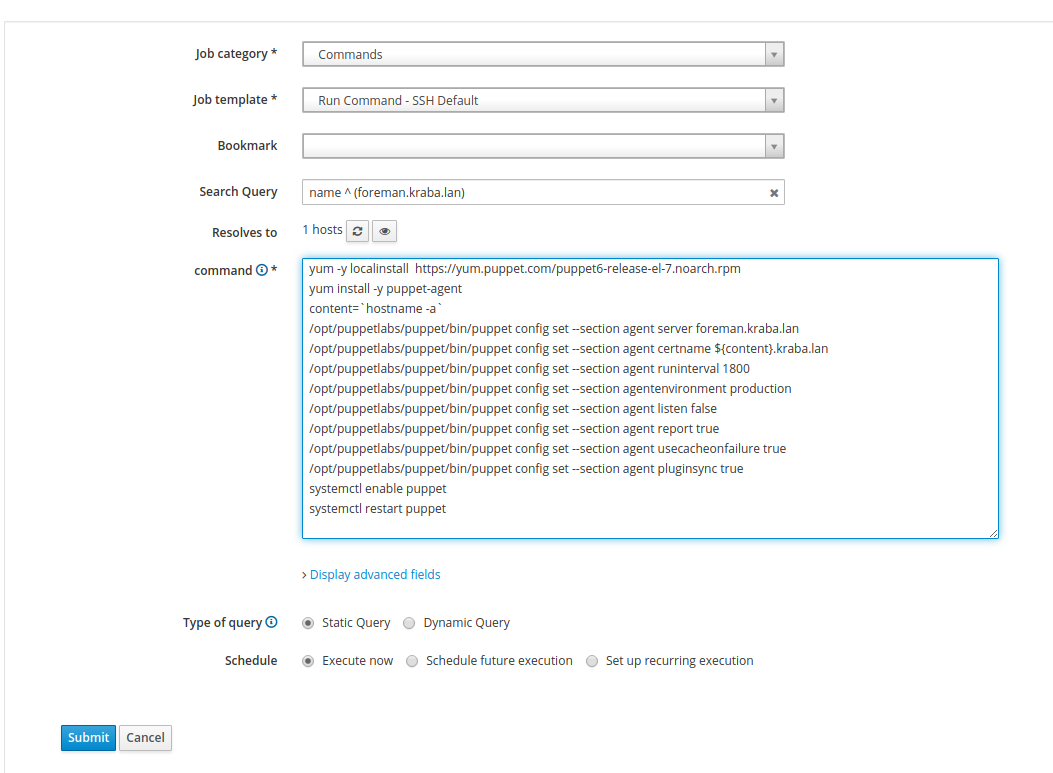Viewport: 1053px width, 773px height.
Task: Click the 'agent server foreman.kraba.lan' line
Action: point(554,328)
